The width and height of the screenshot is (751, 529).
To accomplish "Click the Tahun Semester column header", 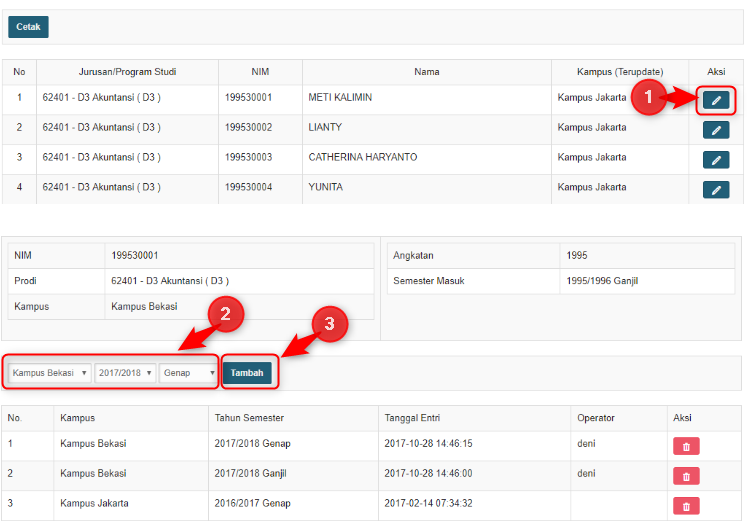I will pos(249,418).
